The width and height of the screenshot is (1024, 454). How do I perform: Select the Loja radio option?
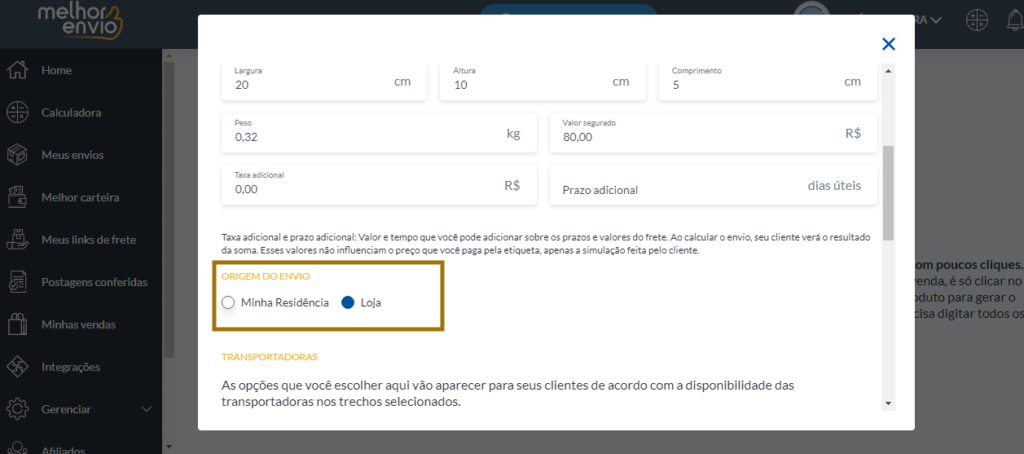[x=348, y=303]
